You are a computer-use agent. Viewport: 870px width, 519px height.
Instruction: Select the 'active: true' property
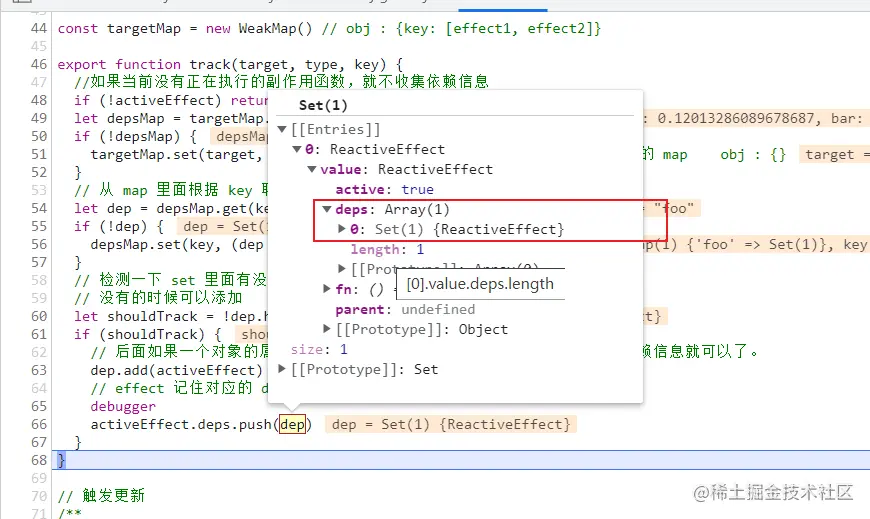coord(385,189)
